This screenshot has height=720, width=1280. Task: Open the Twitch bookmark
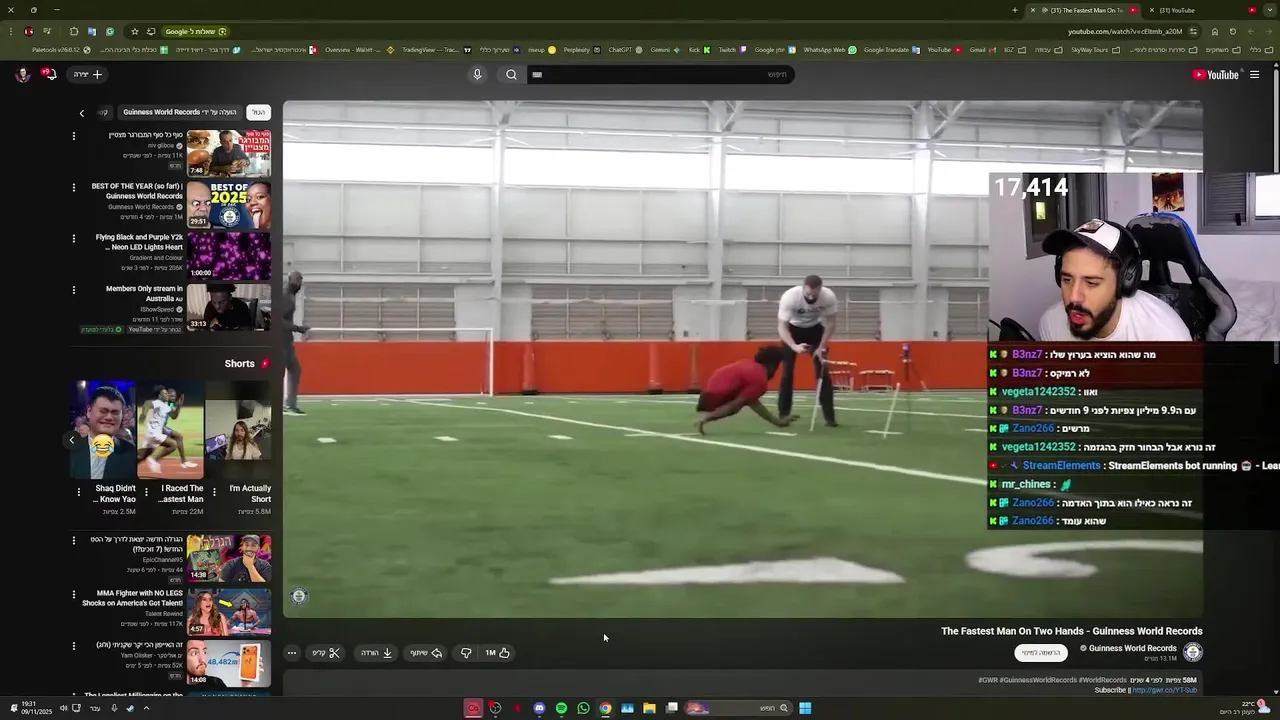pyautogui.click(x=731, y=49)
